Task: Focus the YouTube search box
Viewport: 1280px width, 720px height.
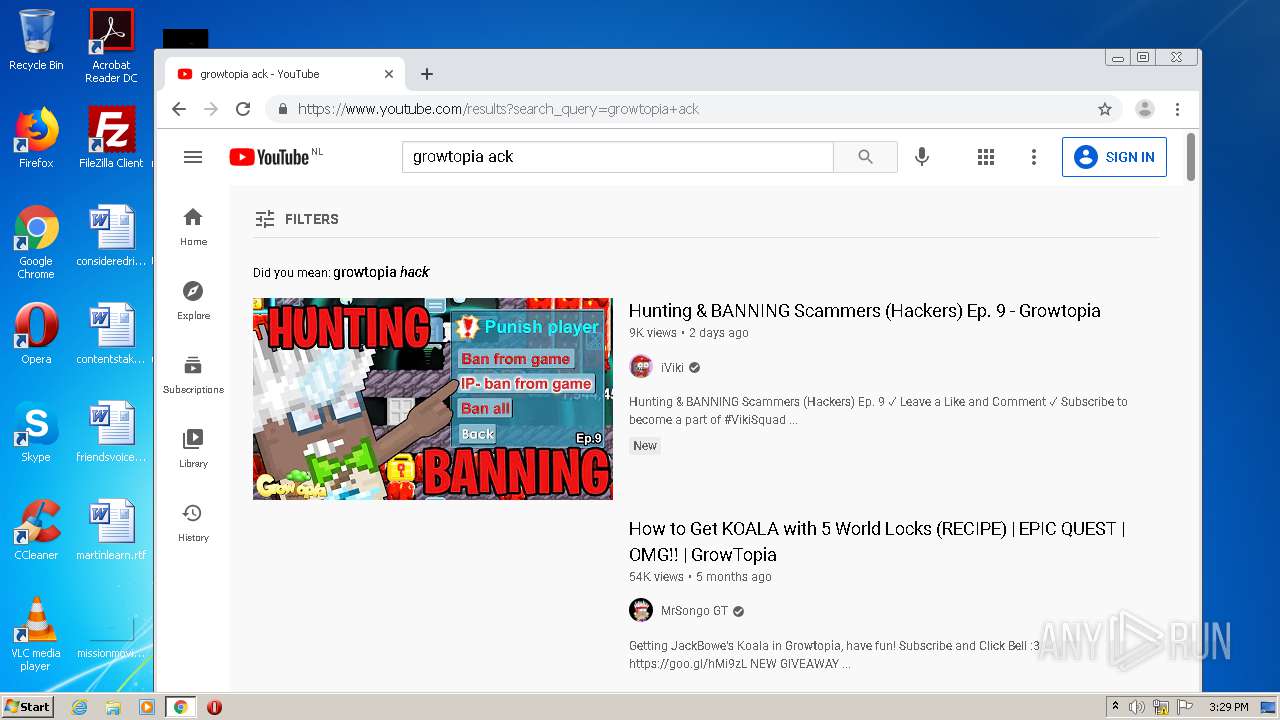Action: pyautogui.click(x=617, y=157)
